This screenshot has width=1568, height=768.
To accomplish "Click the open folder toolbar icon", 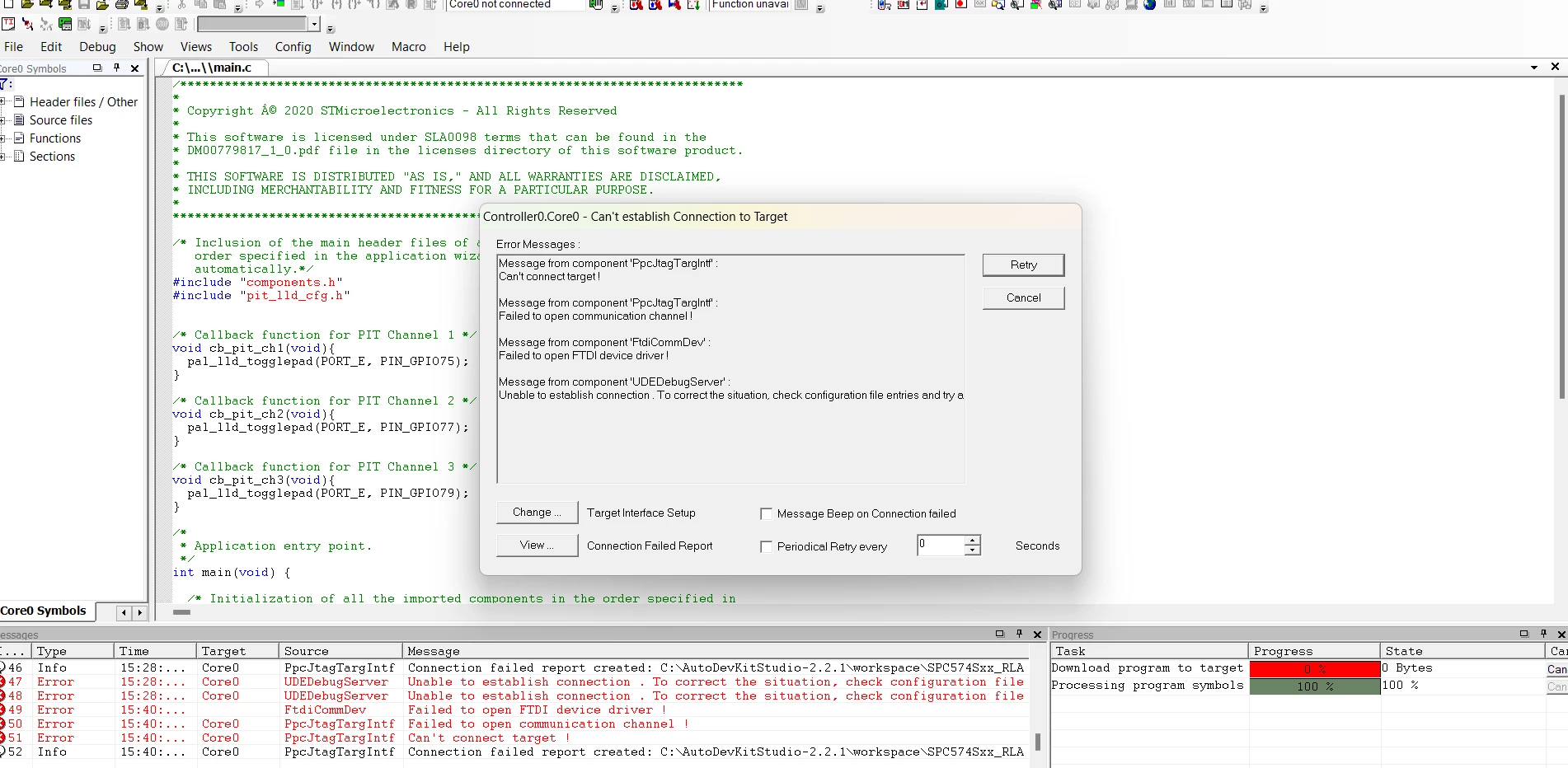I will tap(27, 4).
